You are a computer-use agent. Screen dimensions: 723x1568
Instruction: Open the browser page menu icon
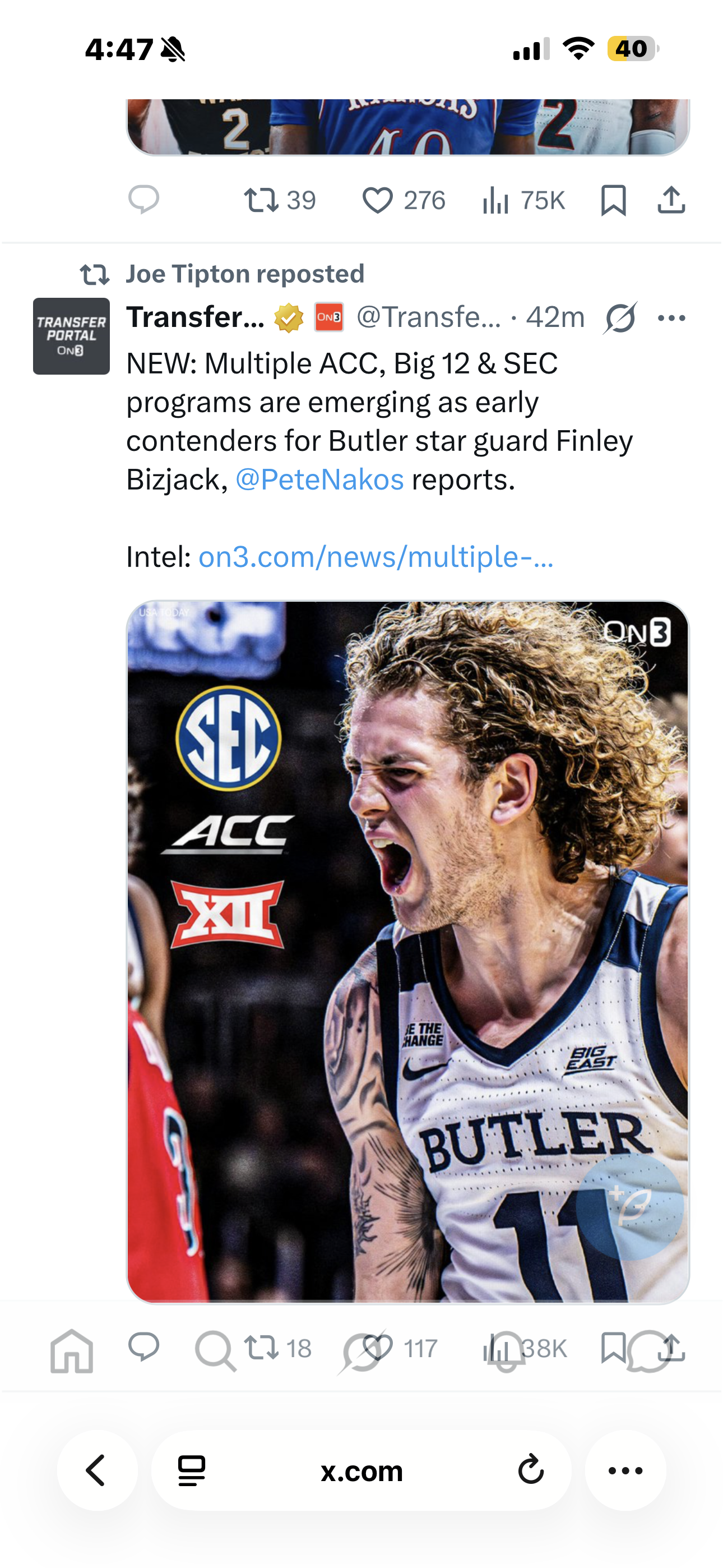(192, 1470)
